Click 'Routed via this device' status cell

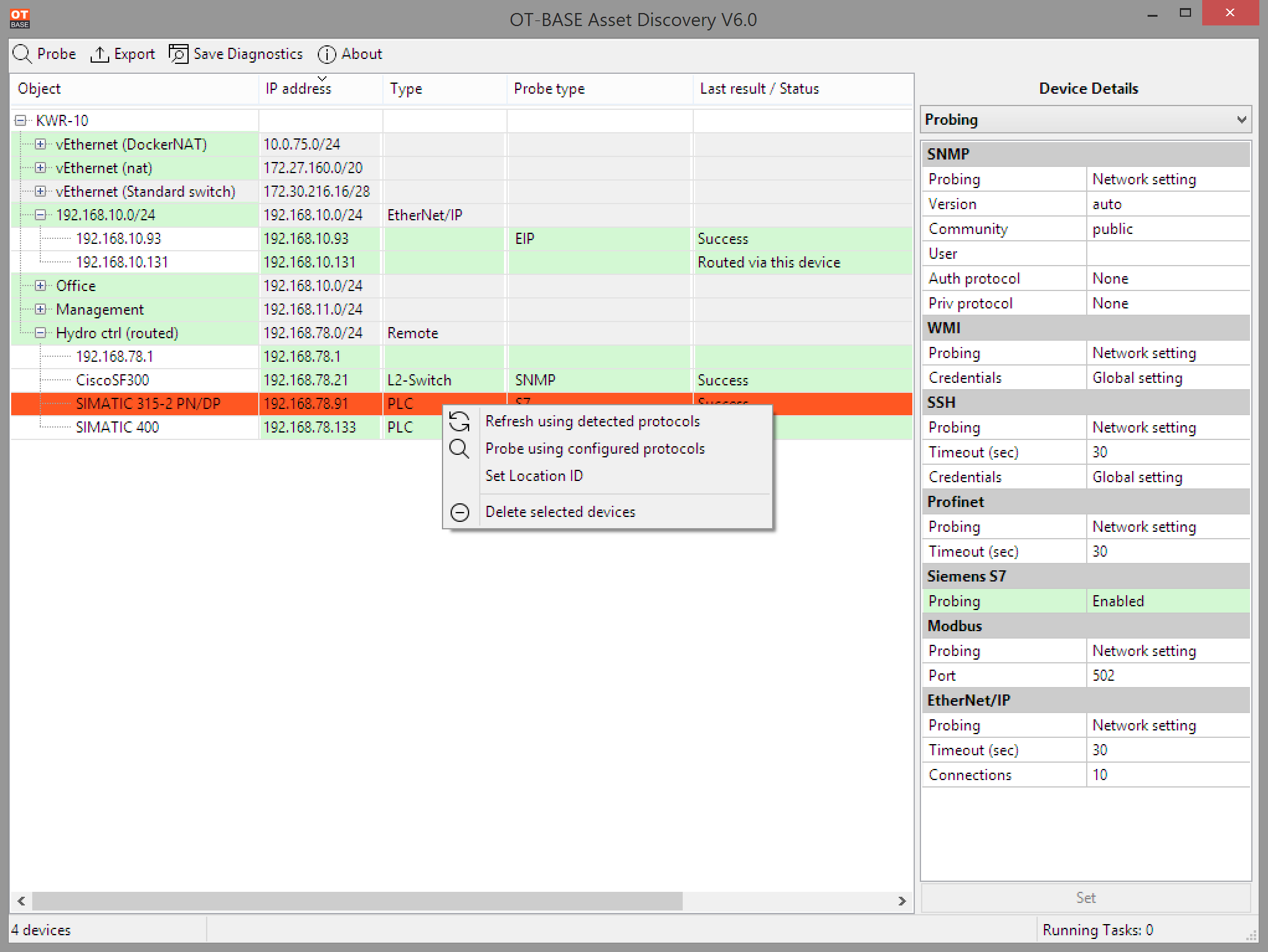pyautogui.click(x=803, y=263)
